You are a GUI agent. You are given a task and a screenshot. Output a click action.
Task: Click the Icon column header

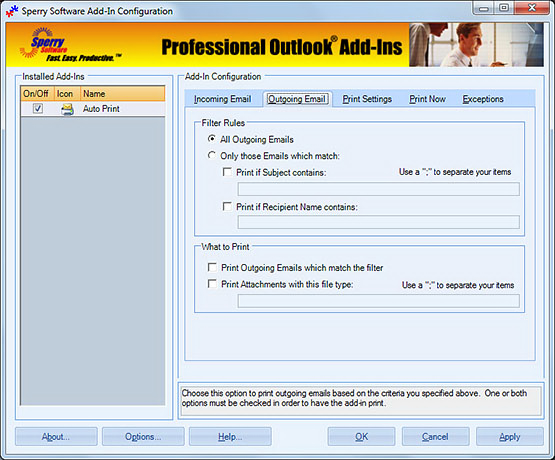[67, 94]
